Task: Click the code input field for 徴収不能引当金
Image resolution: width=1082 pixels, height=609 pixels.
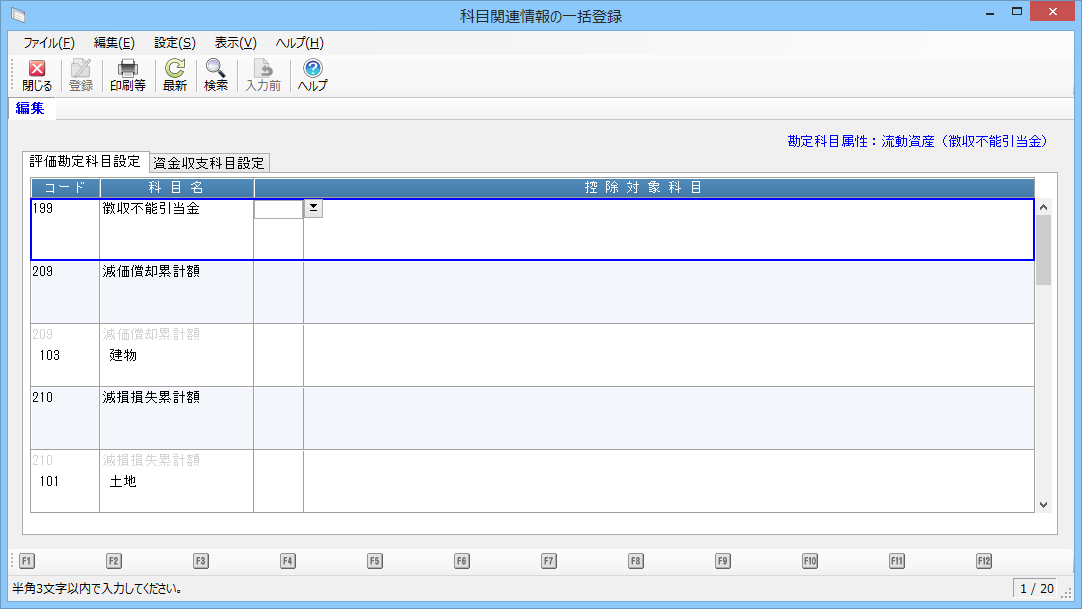Action: (x=278, y=209)
